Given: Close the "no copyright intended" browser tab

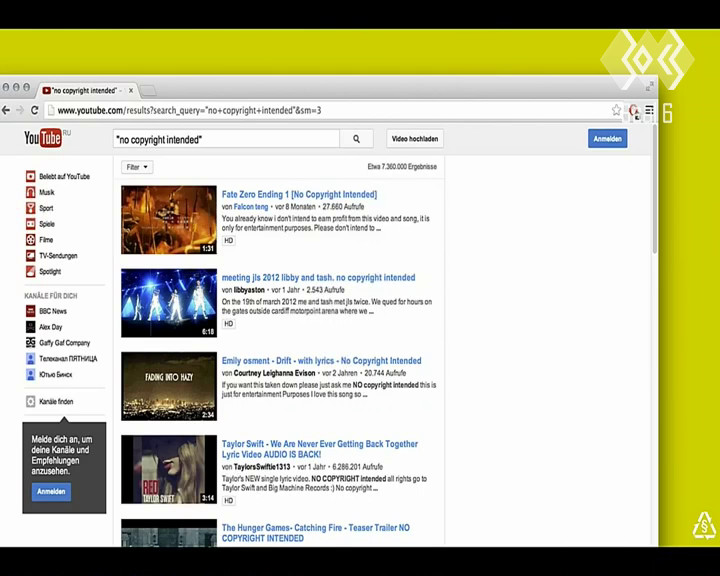Looking at the screenshot, I should (x=131, y=90).
